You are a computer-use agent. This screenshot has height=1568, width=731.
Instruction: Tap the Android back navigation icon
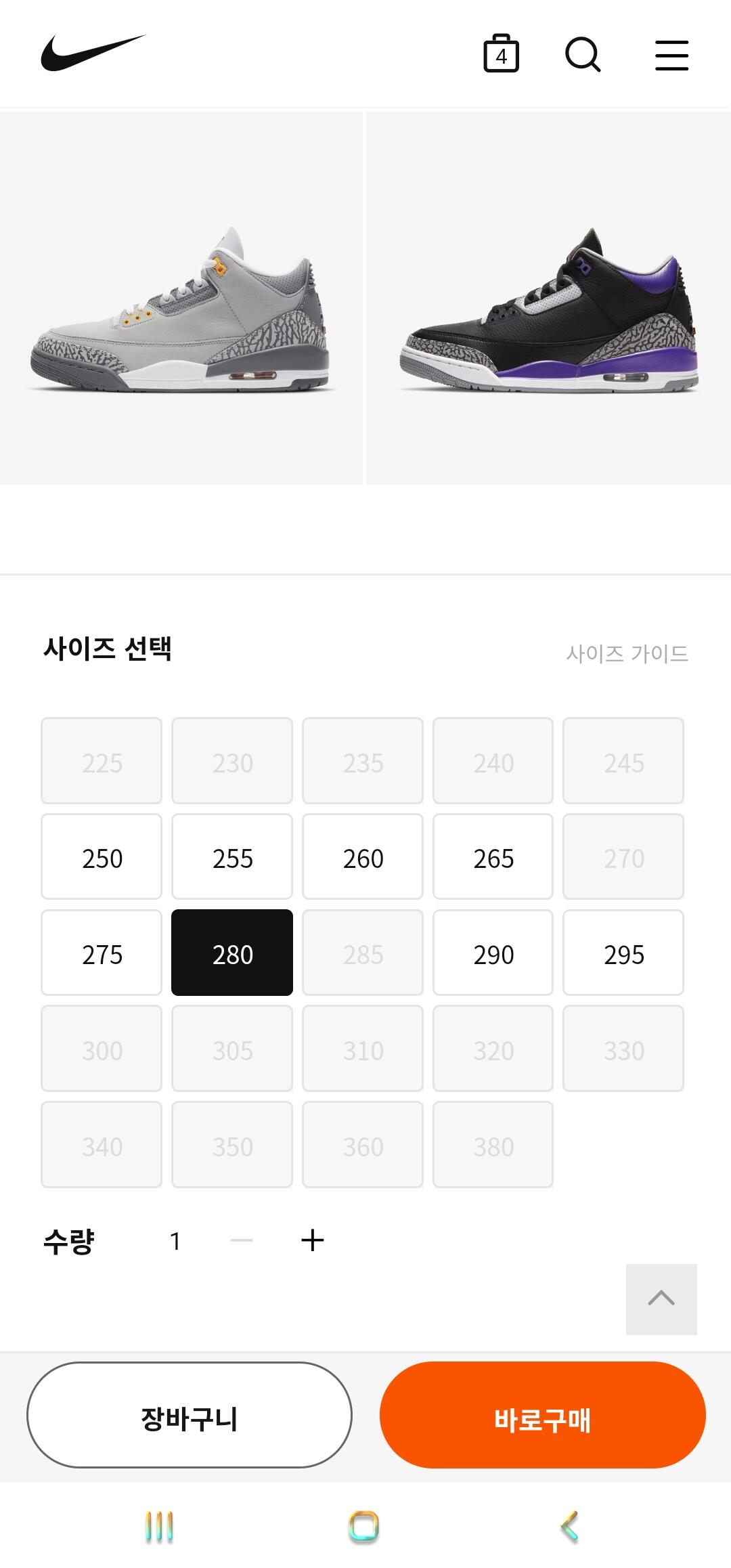570,1527
